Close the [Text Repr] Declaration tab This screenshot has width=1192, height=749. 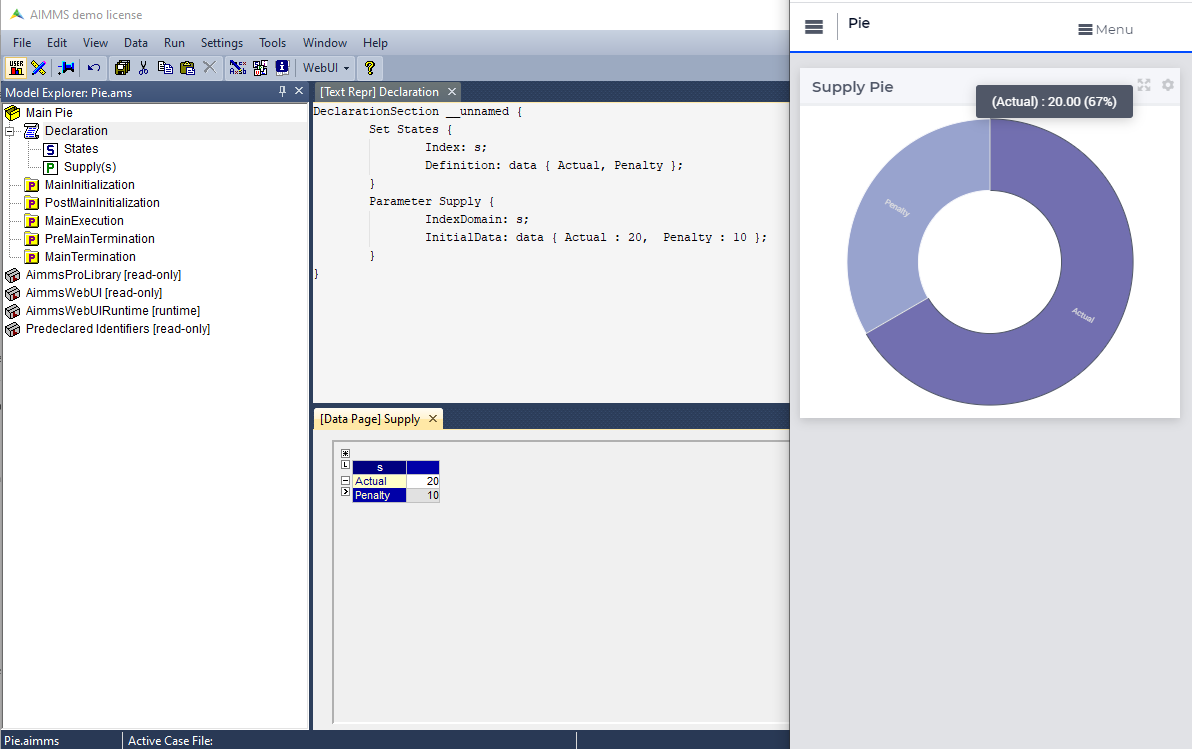click(x=452, y=91)
